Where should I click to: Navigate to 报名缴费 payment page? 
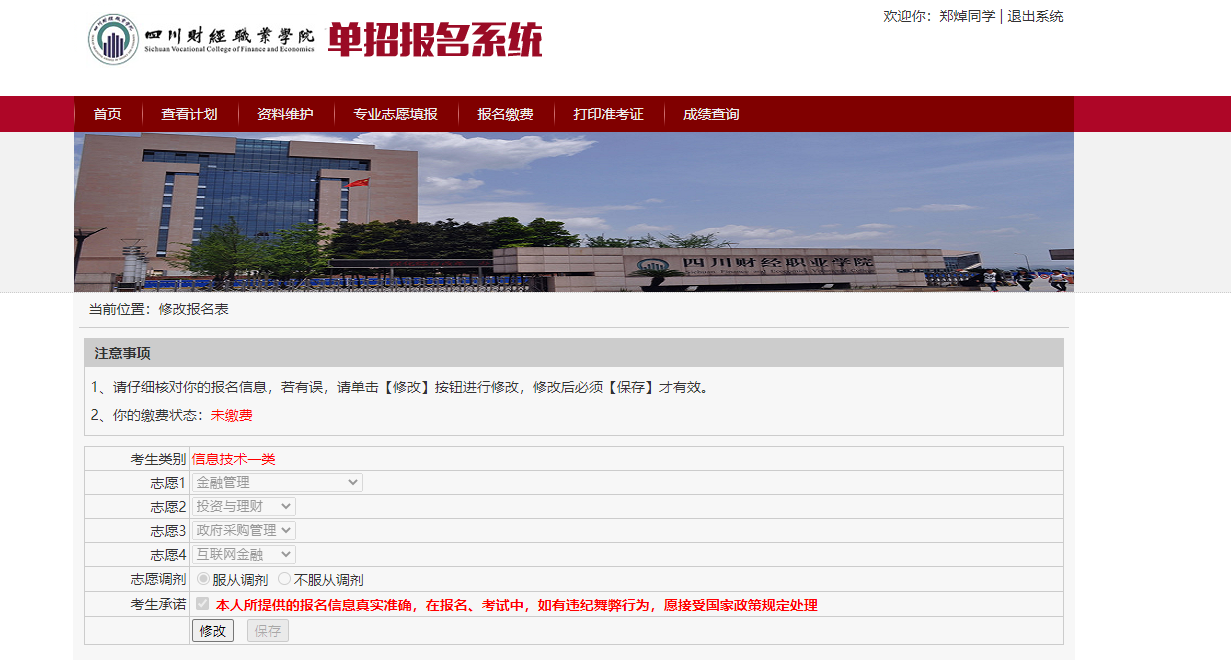pyautogui.click(x=505, y=114)
